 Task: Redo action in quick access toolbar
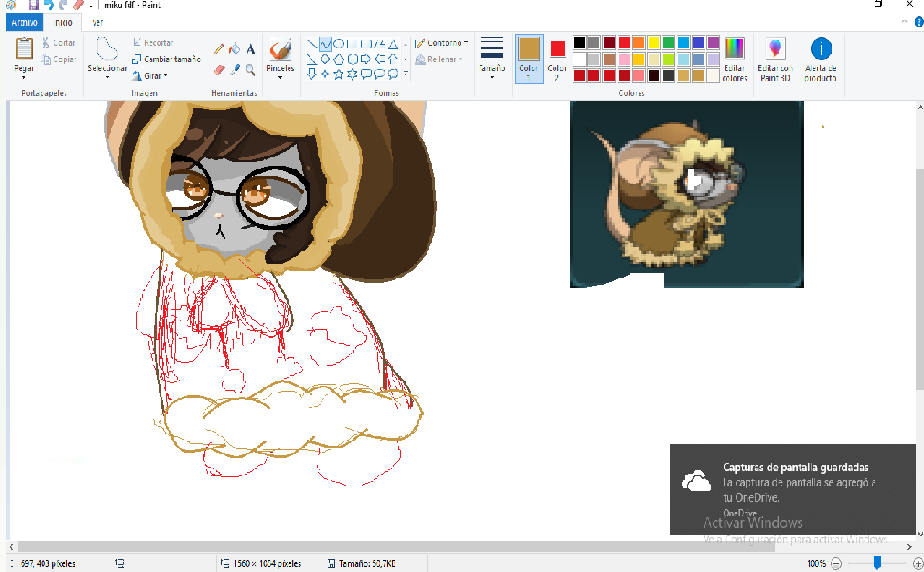tap(62, 5)
